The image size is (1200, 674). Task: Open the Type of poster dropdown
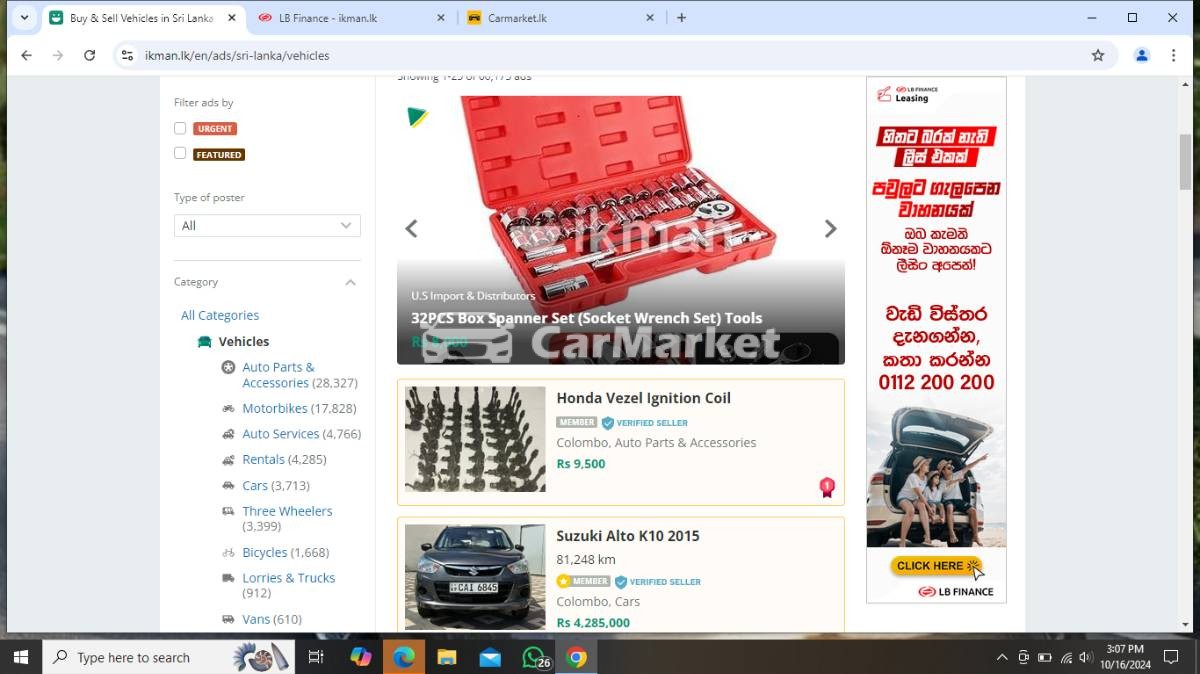pos(267,226)
